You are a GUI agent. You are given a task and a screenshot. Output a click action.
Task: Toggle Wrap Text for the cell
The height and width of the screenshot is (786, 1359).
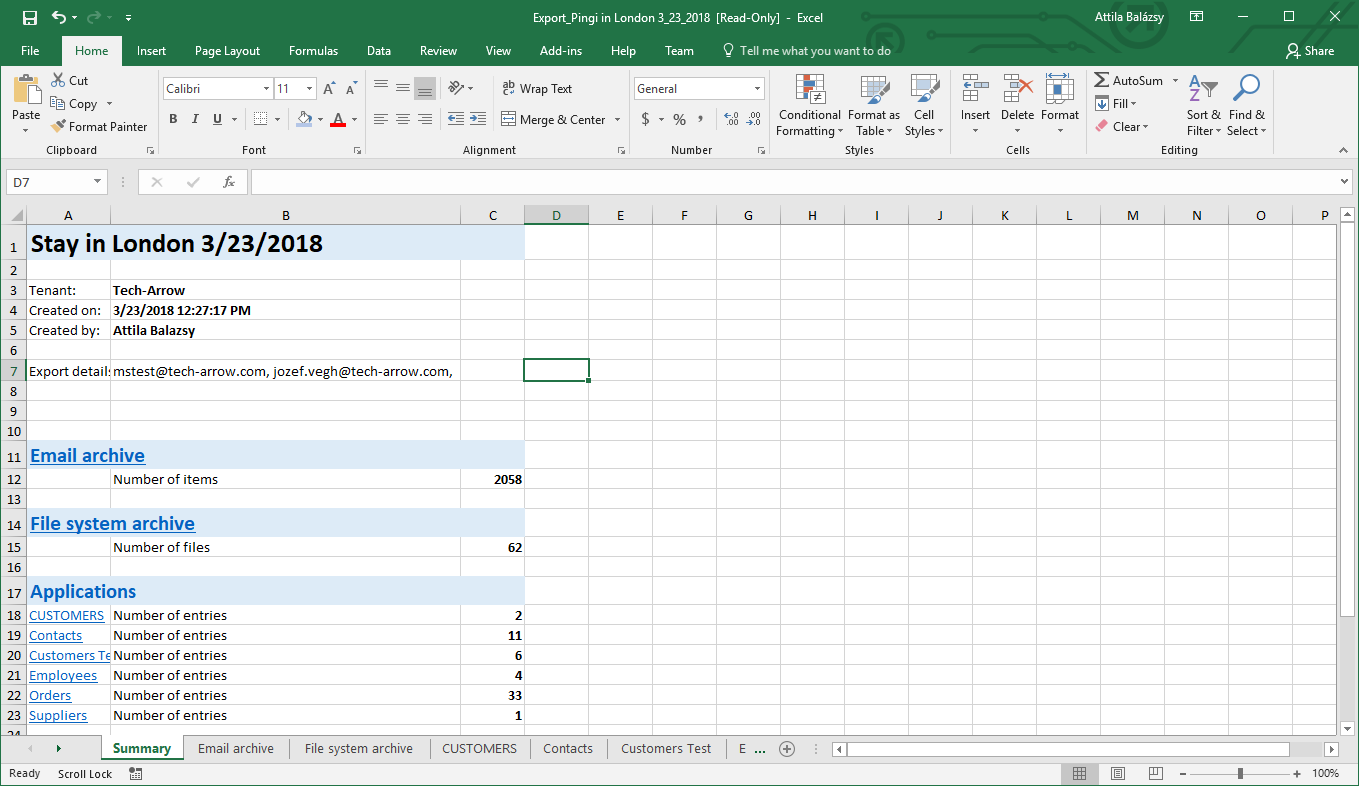537,89
